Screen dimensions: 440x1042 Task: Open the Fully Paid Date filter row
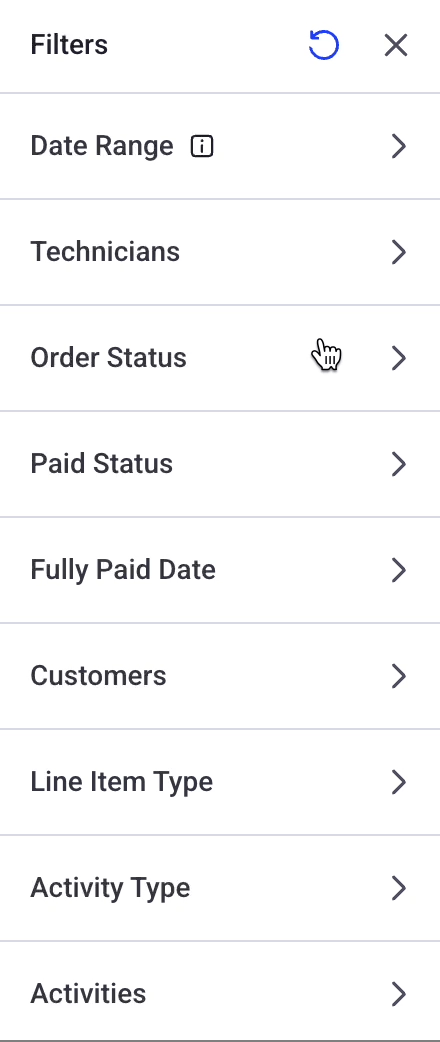point(220,570)
